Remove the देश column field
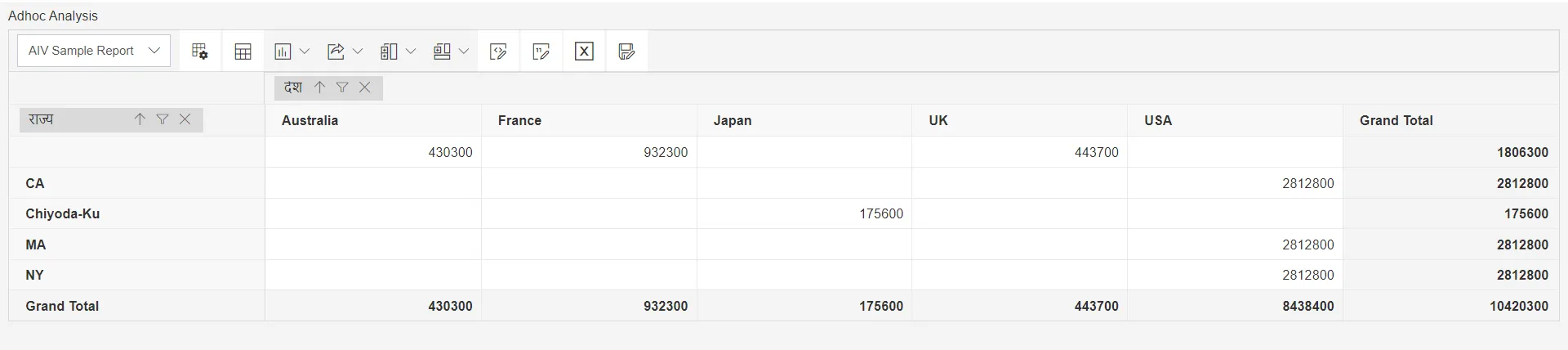The image size is (1568, 350). [365, 87]
